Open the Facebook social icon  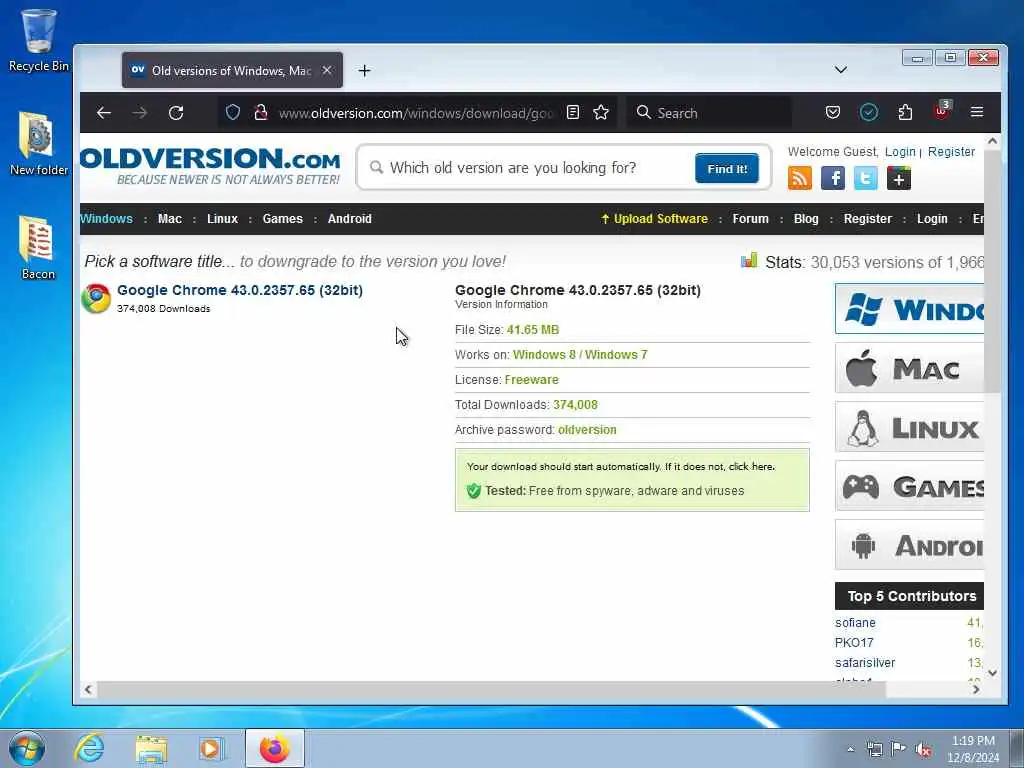pyautogui.click(x=833, y=178)
